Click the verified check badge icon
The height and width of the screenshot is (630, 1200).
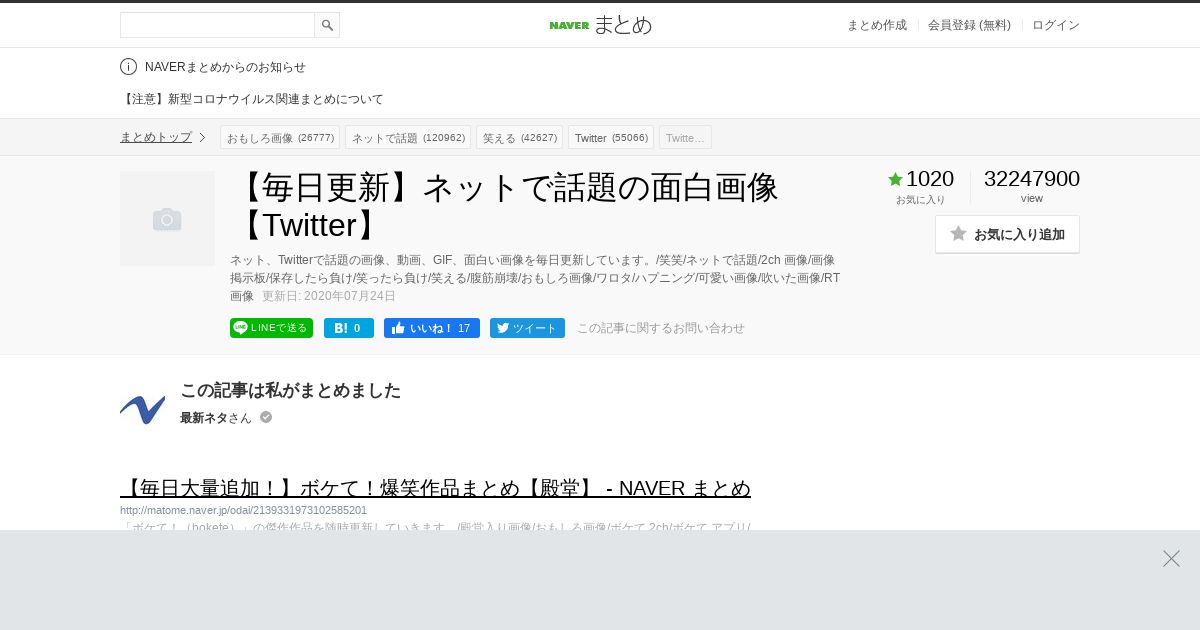266,417
